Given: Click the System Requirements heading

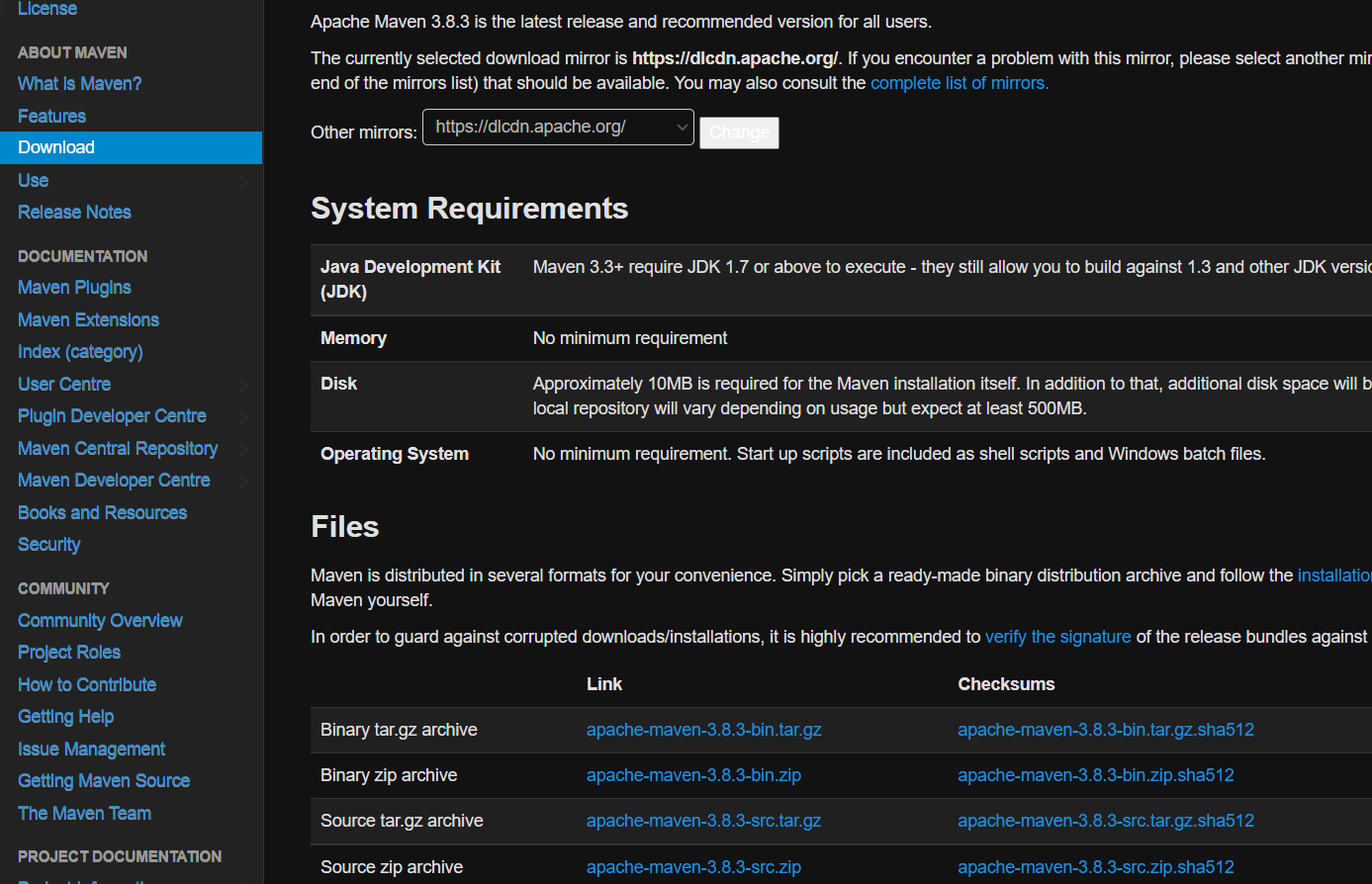Looking at the screenshot, I should tap(469, 209).
